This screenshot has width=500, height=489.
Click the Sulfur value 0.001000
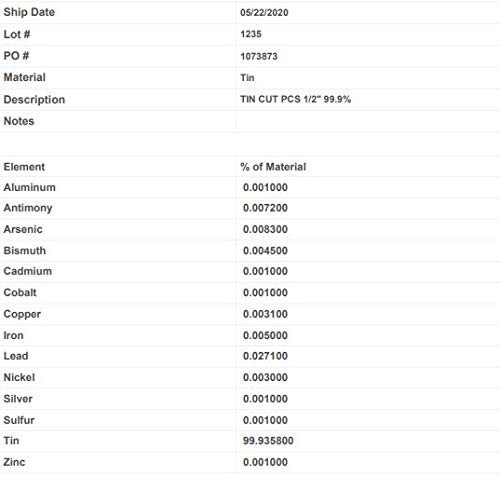[x=265, y=420]
